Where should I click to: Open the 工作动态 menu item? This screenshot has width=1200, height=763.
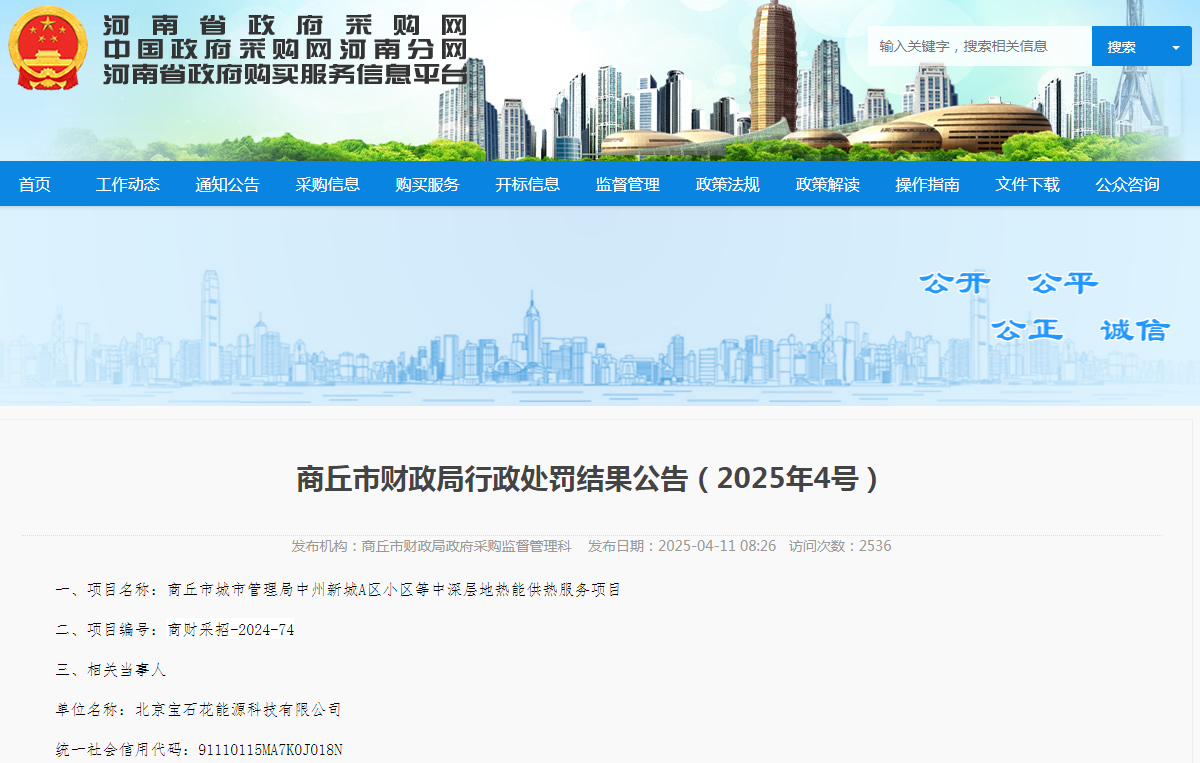pos(127,184)
